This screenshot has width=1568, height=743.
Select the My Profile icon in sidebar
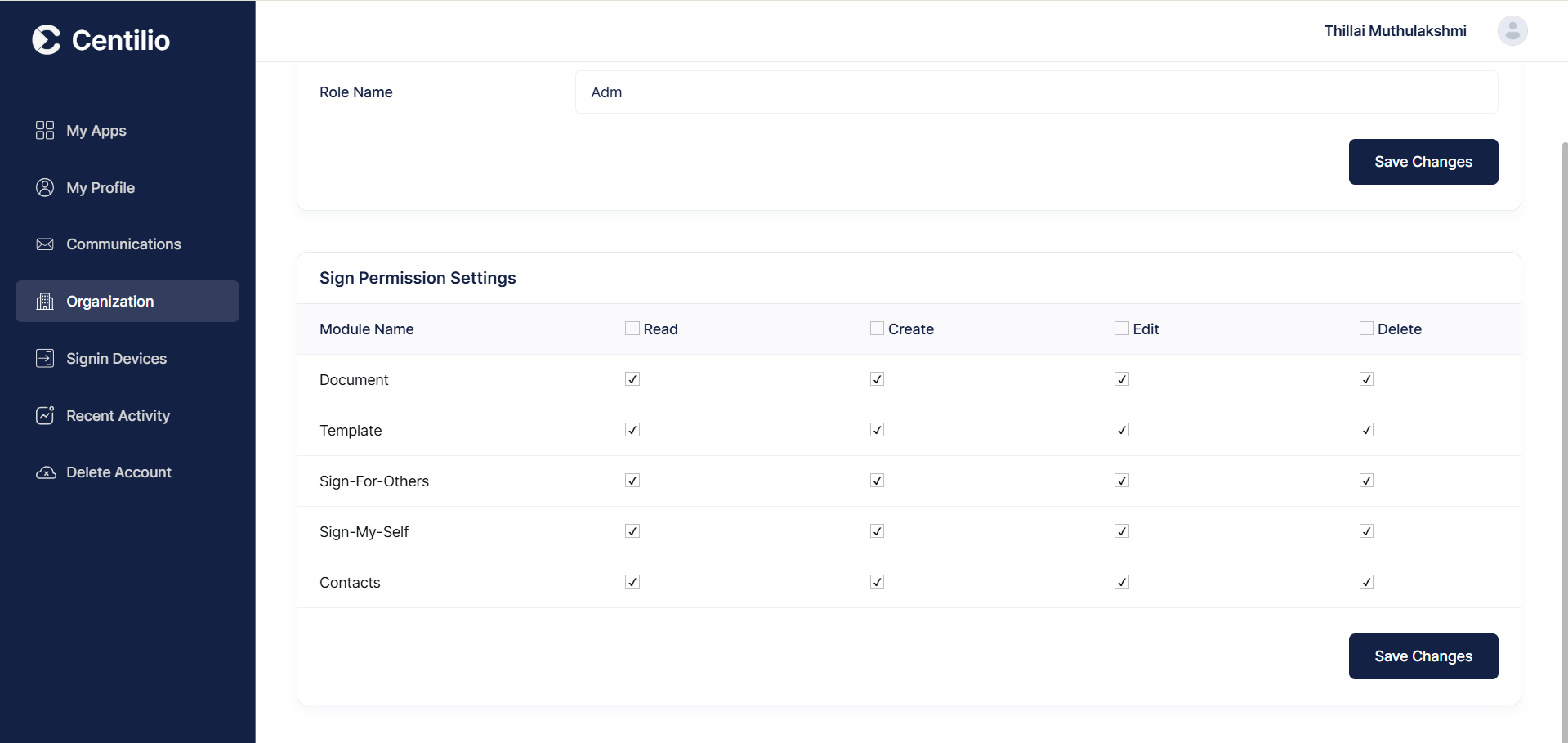coord(45,187)
